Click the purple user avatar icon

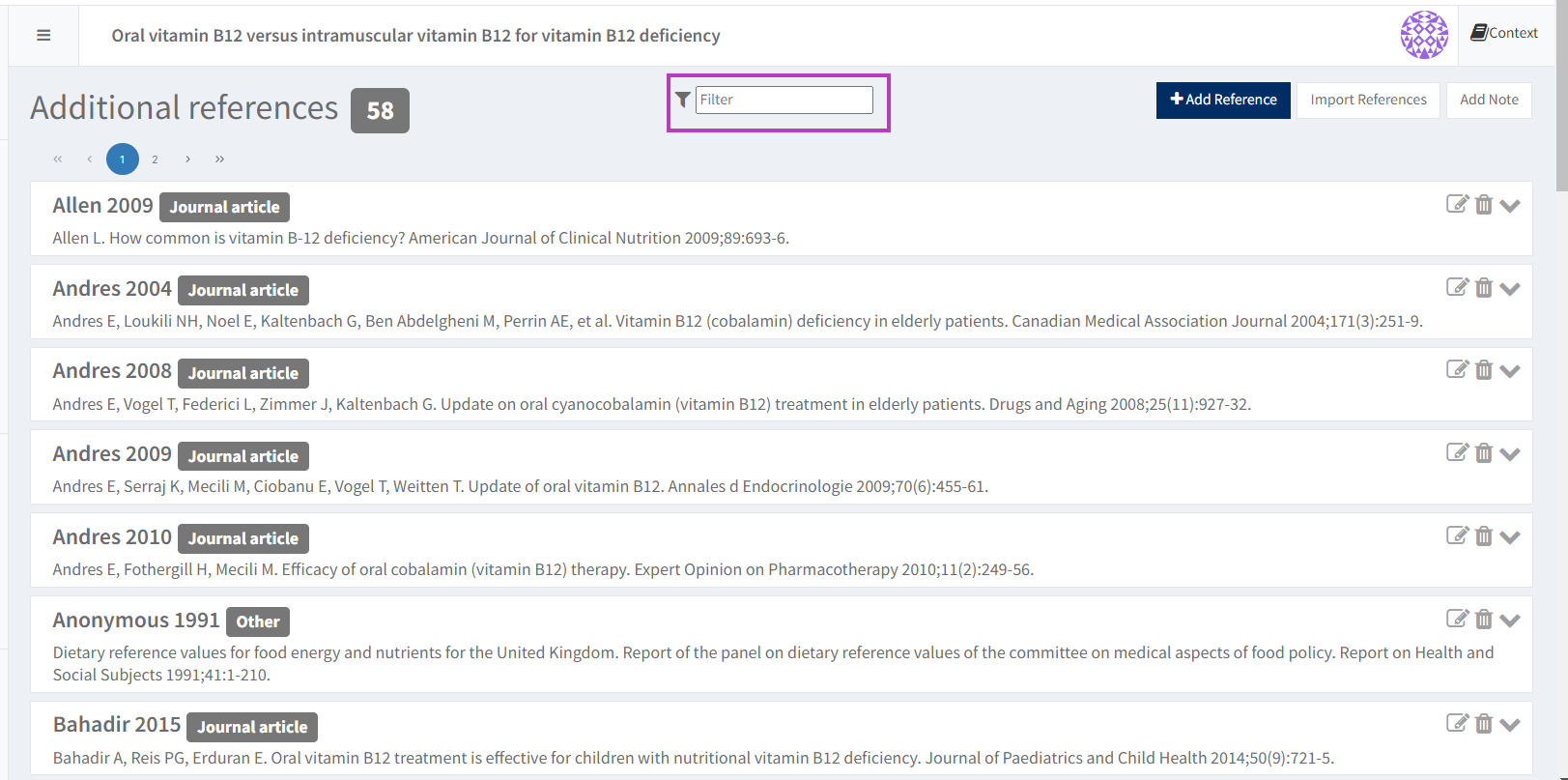pos(1423,35)
